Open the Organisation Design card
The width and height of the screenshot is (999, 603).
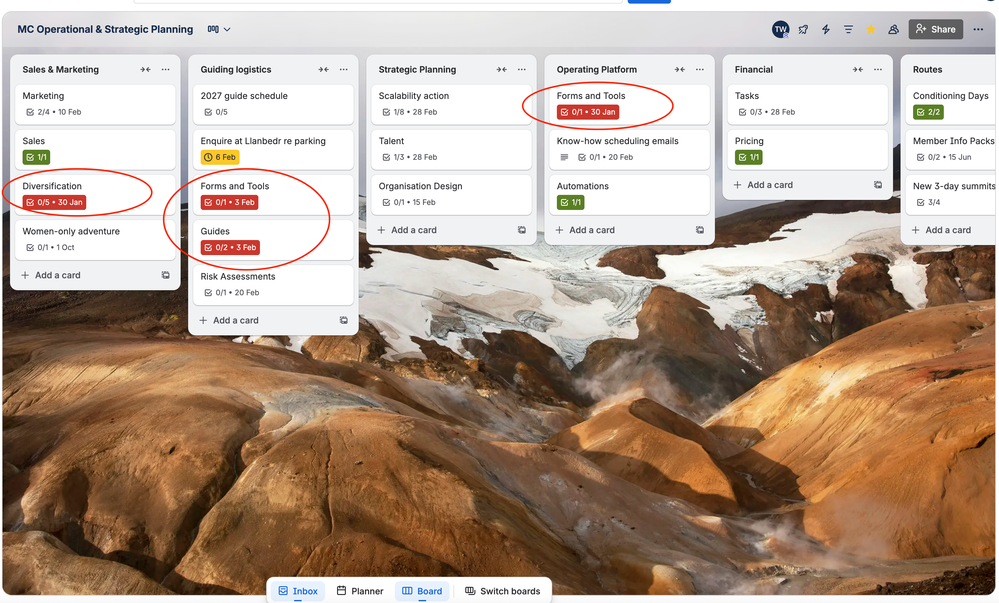point(452,194)
